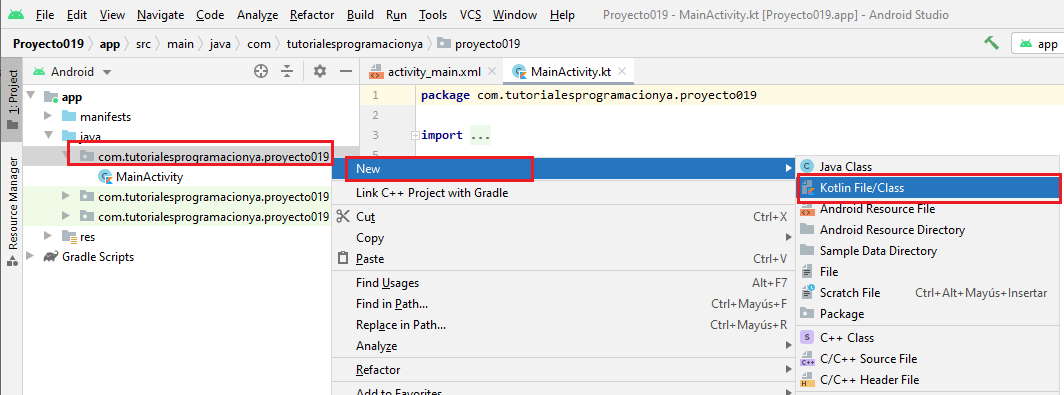Image resolution: width=1064 pixels, height=395 pixels.
Task: Open Project panel settings gear
Action: point(320,71)
